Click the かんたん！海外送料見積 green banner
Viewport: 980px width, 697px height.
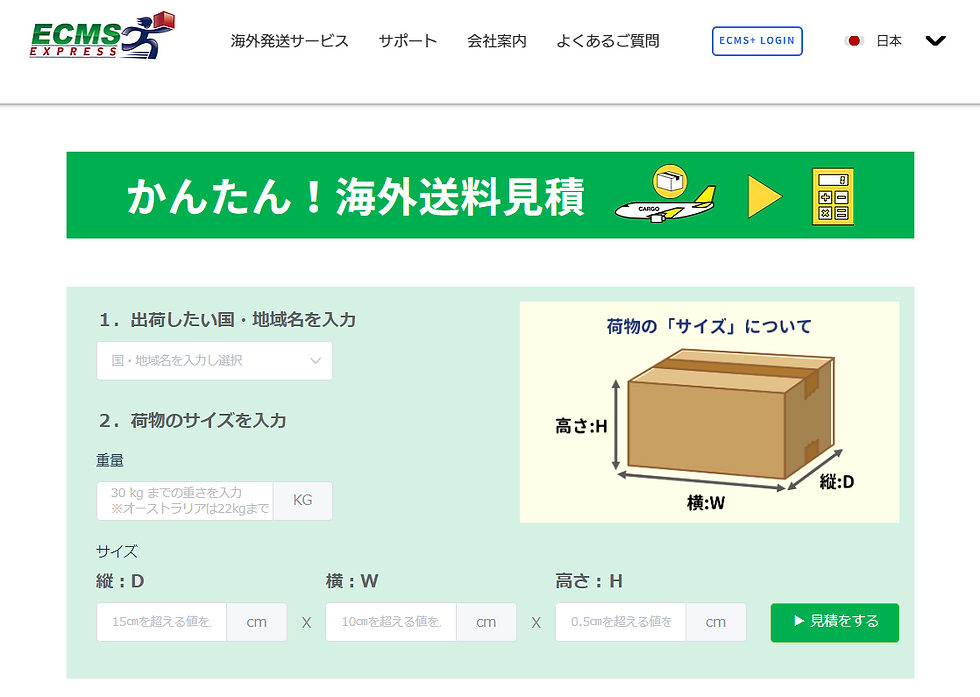490,195
